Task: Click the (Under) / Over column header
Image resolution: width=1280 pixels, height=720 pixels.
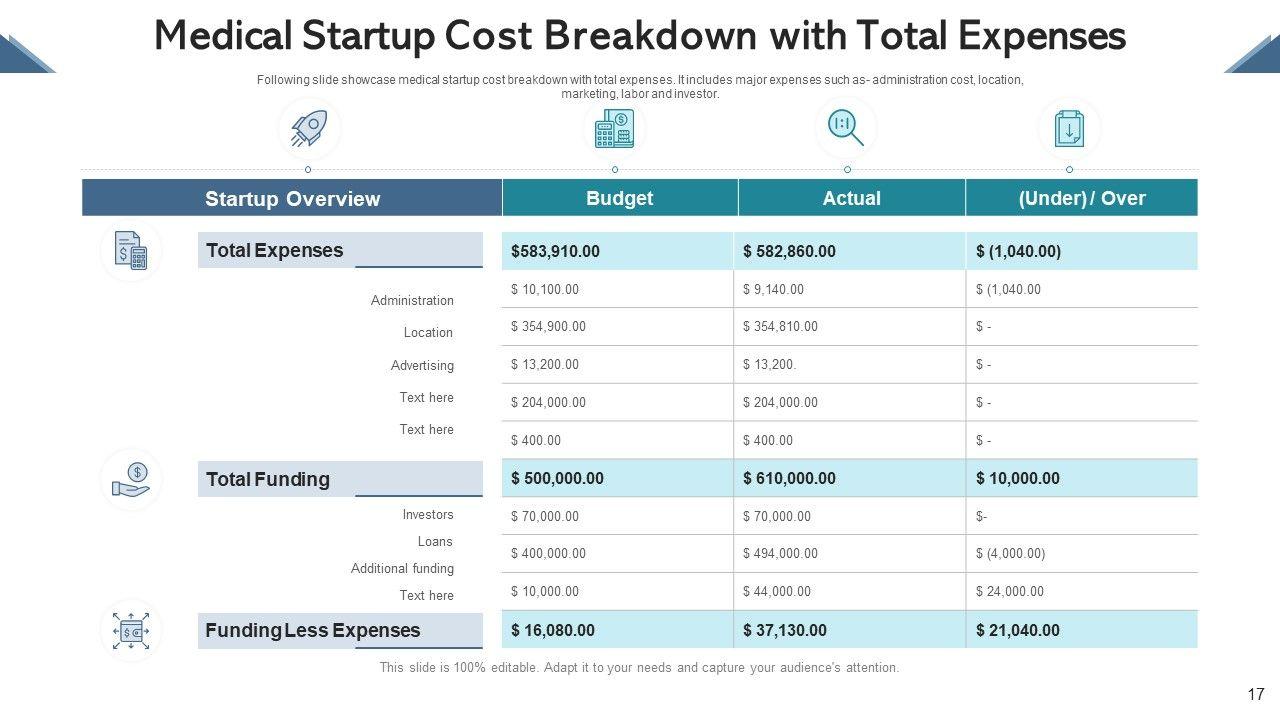Action: coord(1081,198)
